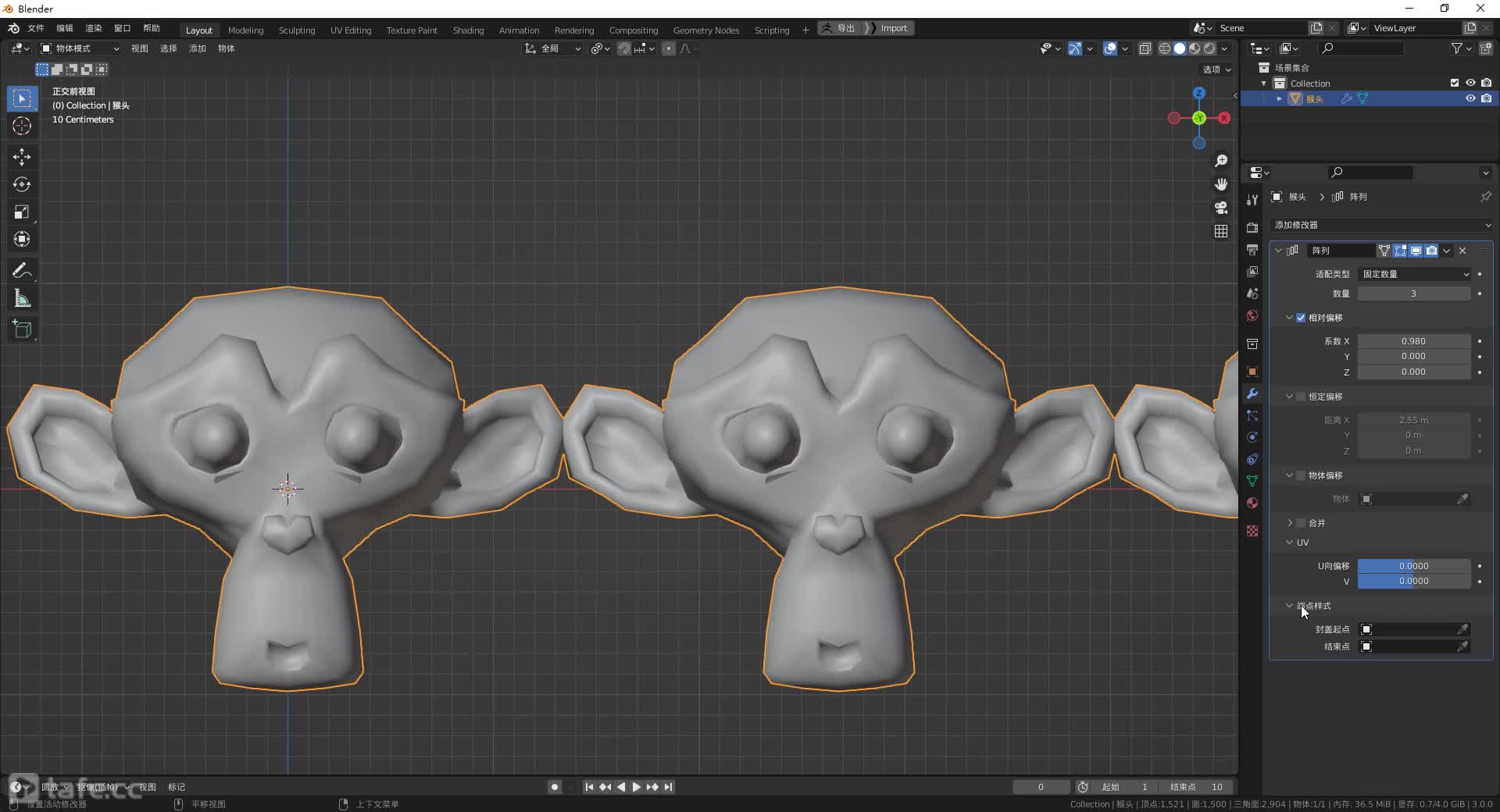Play timeline animation
Image resolution: width=1500 pixels, height=812 pixels.
pos(637,787)
